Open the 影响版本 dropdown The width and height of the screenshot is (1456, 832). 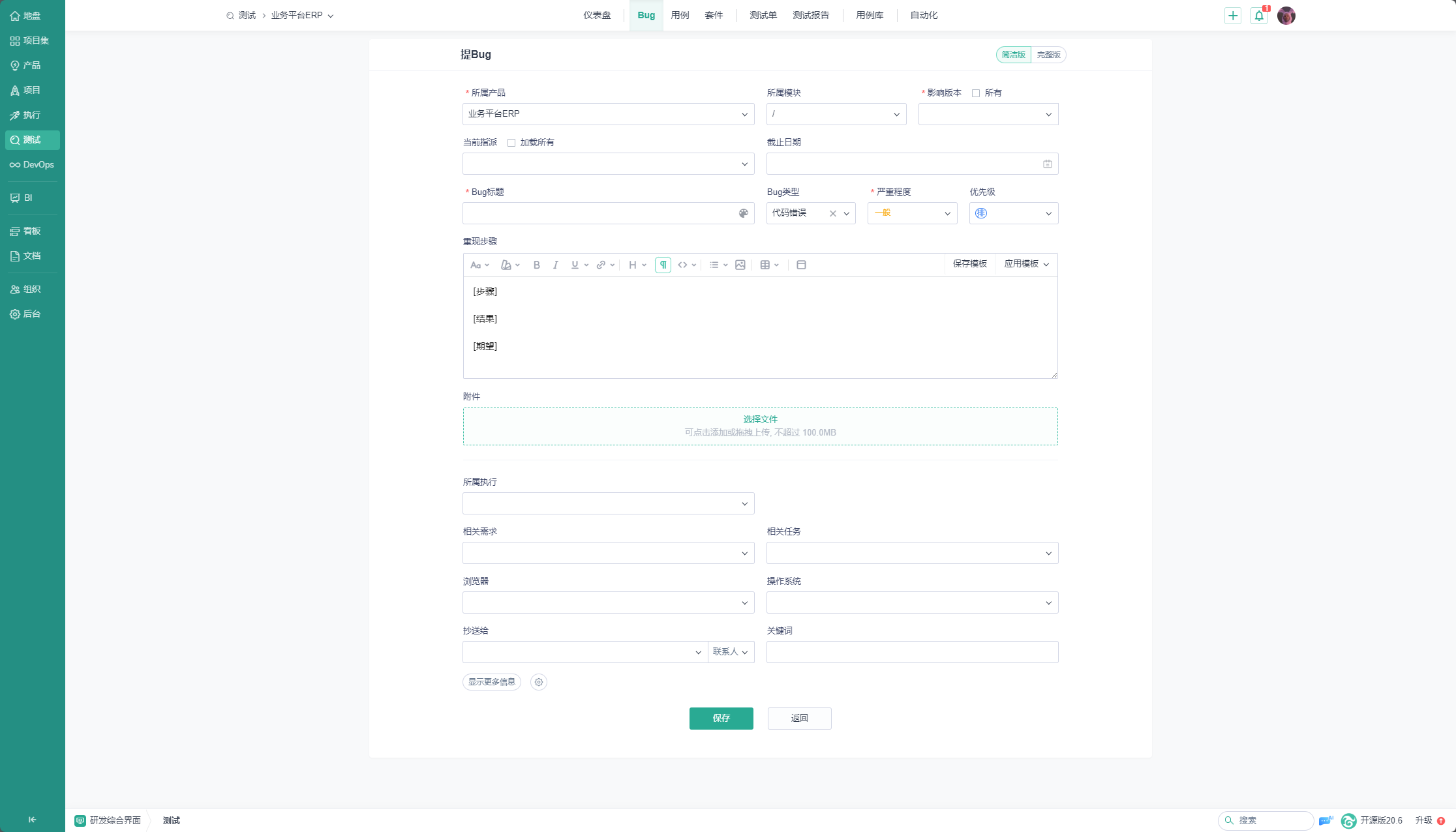(988, 114)
